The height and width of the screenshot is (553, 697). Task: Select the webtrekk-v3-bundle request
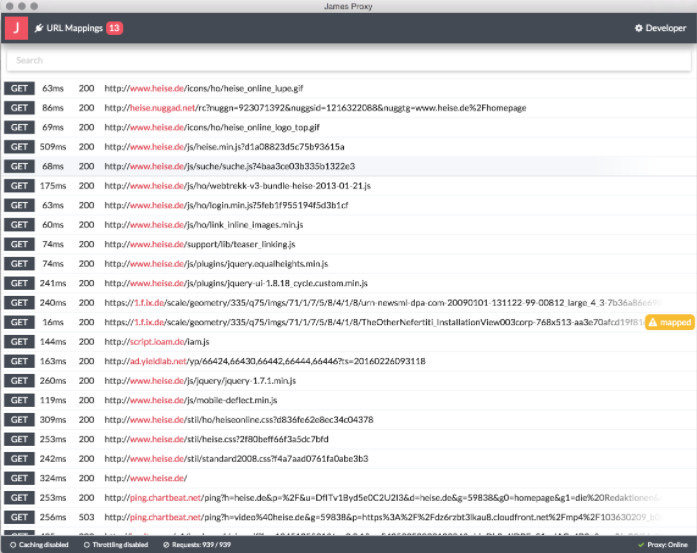[348, 186]
